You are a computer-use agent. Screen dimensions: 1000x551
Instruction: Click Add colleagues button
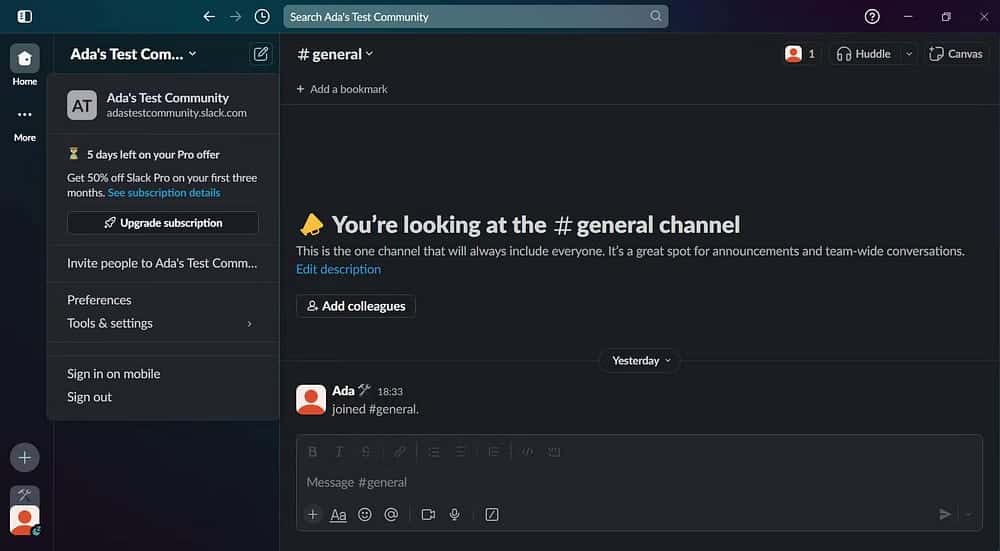(x=356, y=306)
